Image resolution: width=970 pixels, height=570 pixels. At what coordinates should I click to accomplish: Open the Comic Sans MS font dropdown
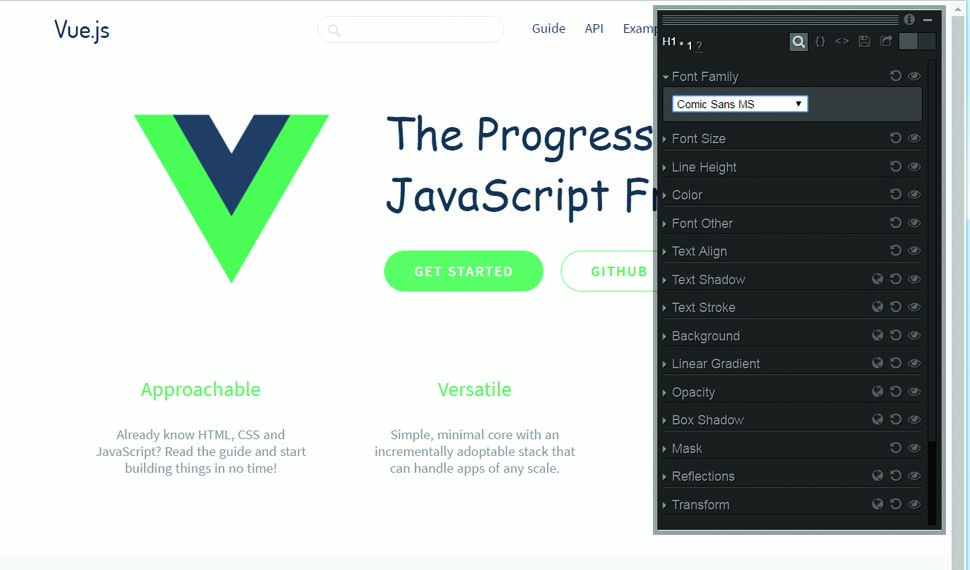point(740,104)
